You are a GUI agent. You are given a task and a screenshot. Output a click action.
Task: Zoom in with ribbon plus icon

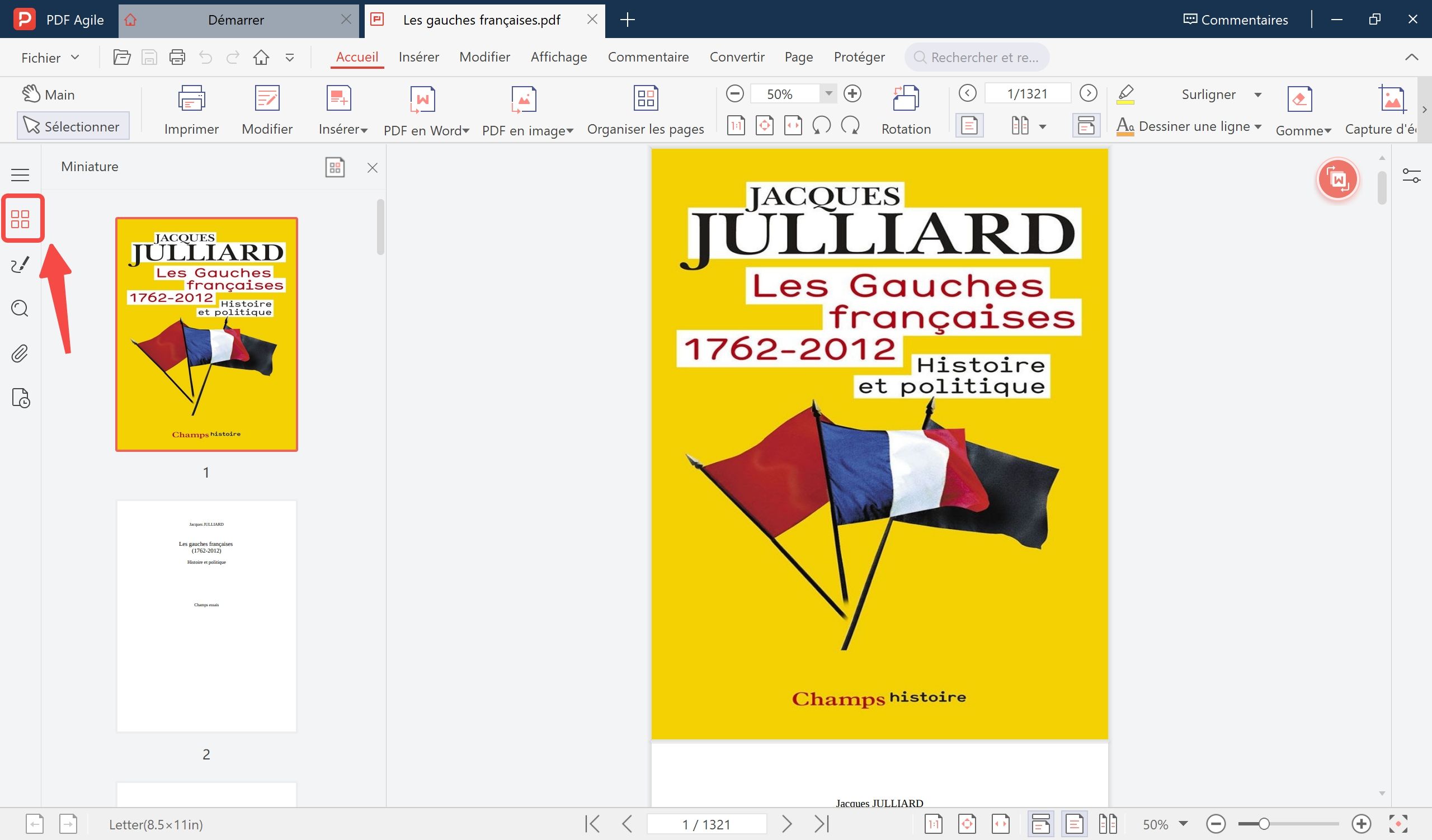point(852,94)
